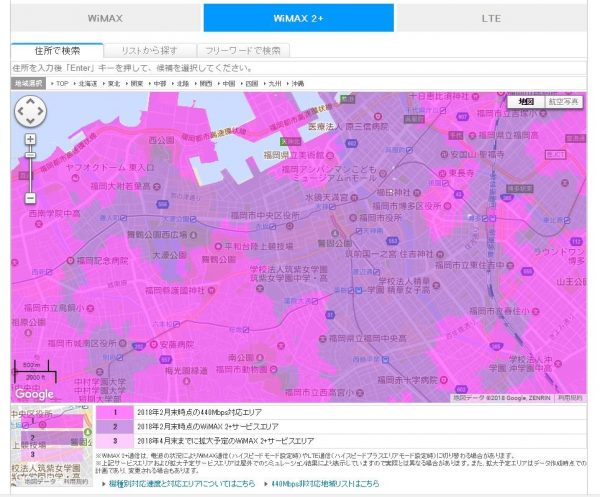Viewport: 600px width, 497px height.
Task: Open 440Mbps非対応地域リスト link
Action: pos(325,484)
